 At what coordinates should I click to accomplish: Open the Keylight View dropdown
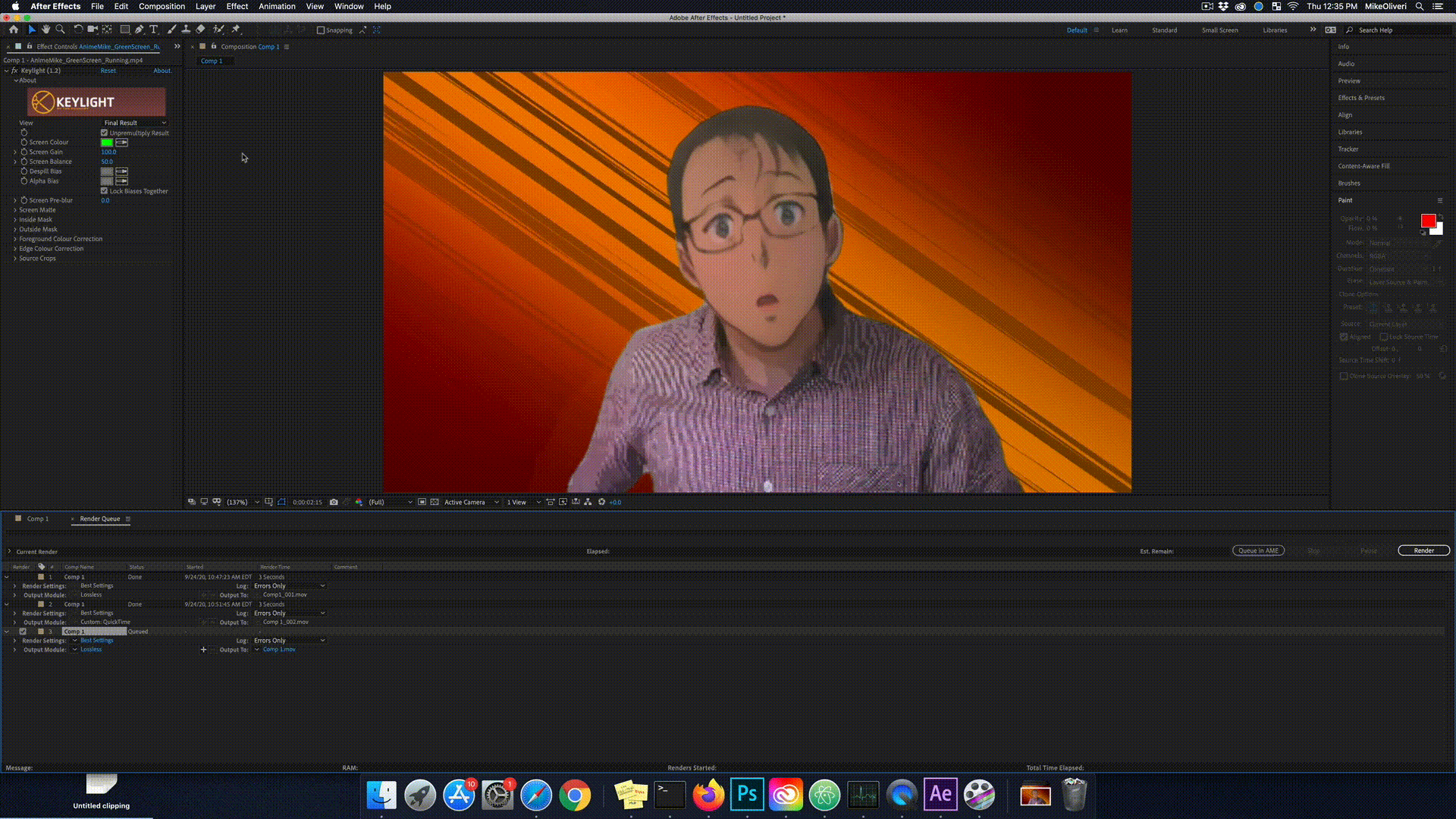coord(134,123)
